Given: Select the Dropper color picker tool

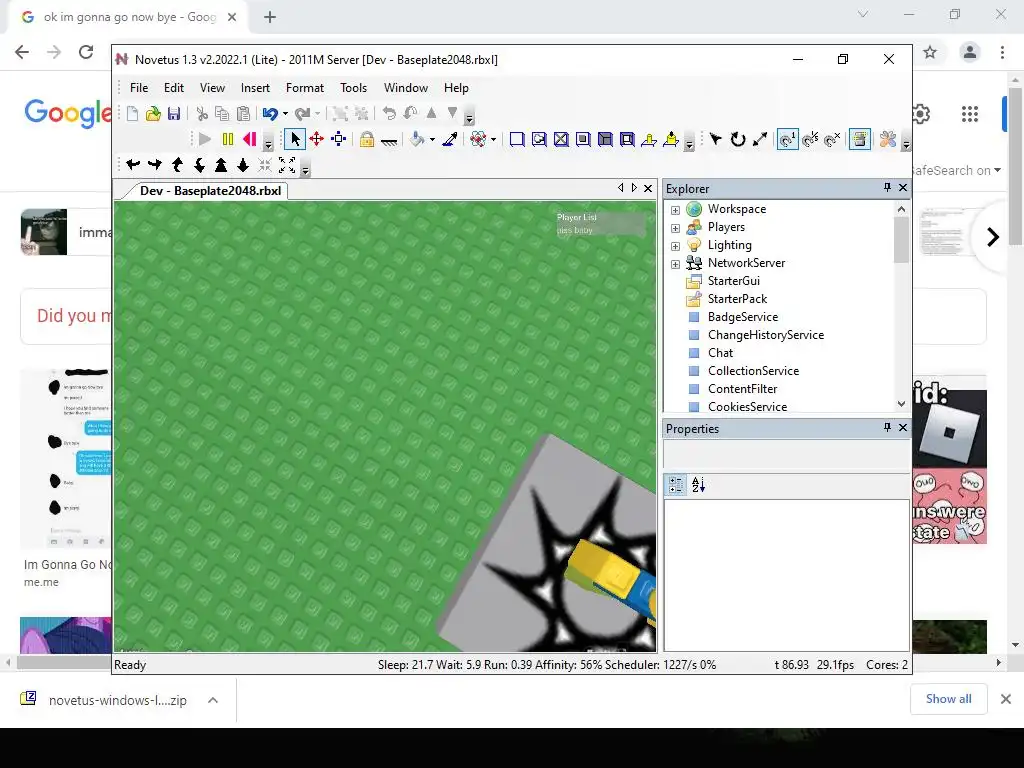Looking at the screenshot, I should (449, 139).
